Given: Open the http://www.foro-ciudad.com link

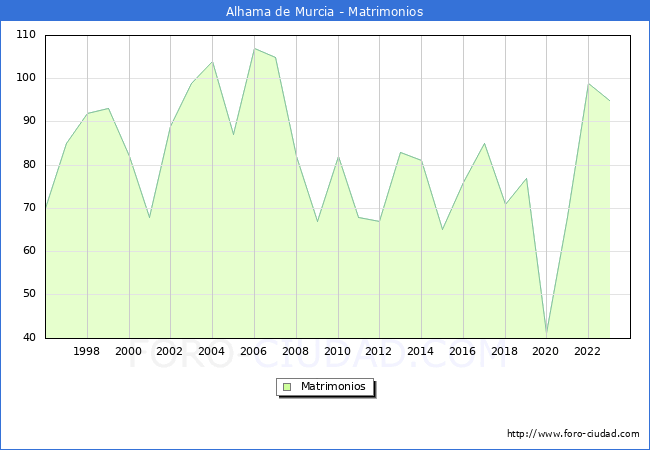Looking at the screenshot, I should point(573,434).
